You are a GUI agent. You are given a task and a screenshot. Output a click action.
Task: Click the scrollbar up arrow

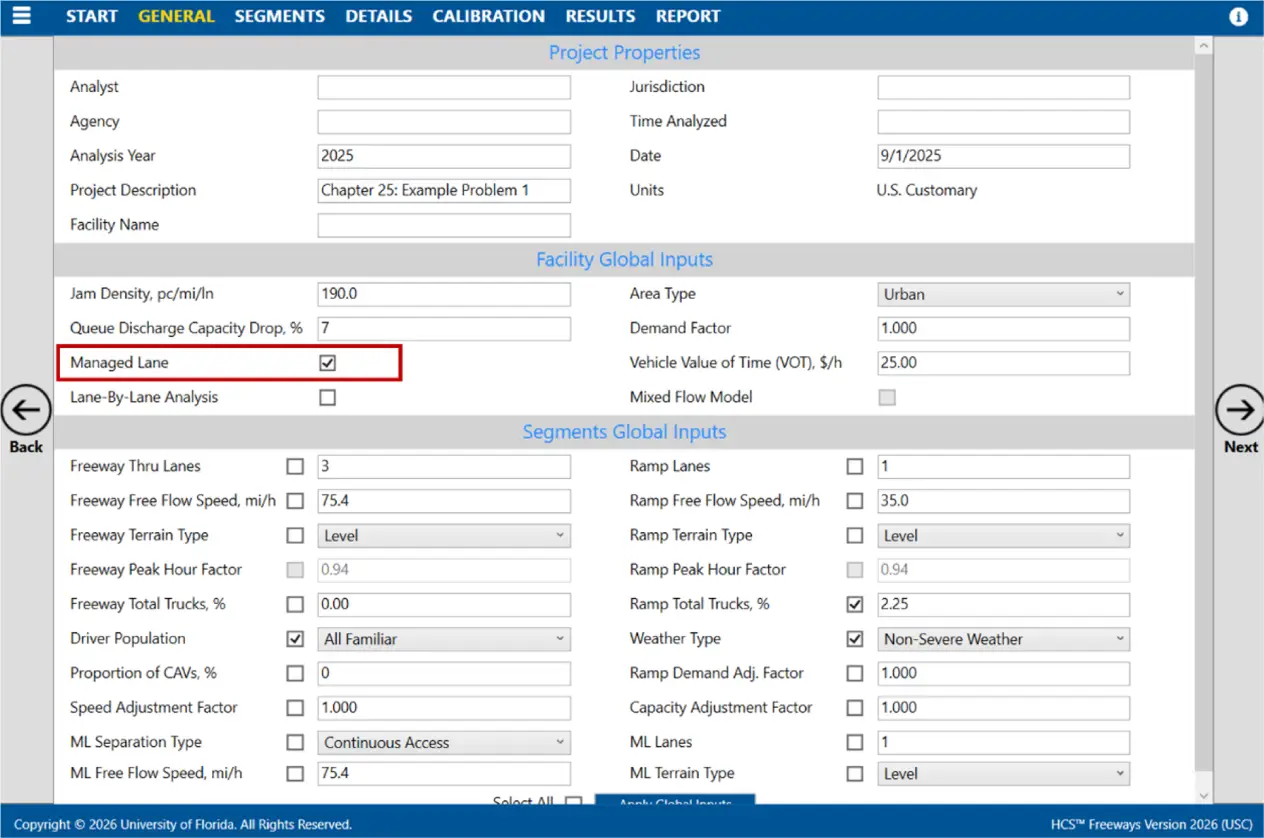(1203, 46)
